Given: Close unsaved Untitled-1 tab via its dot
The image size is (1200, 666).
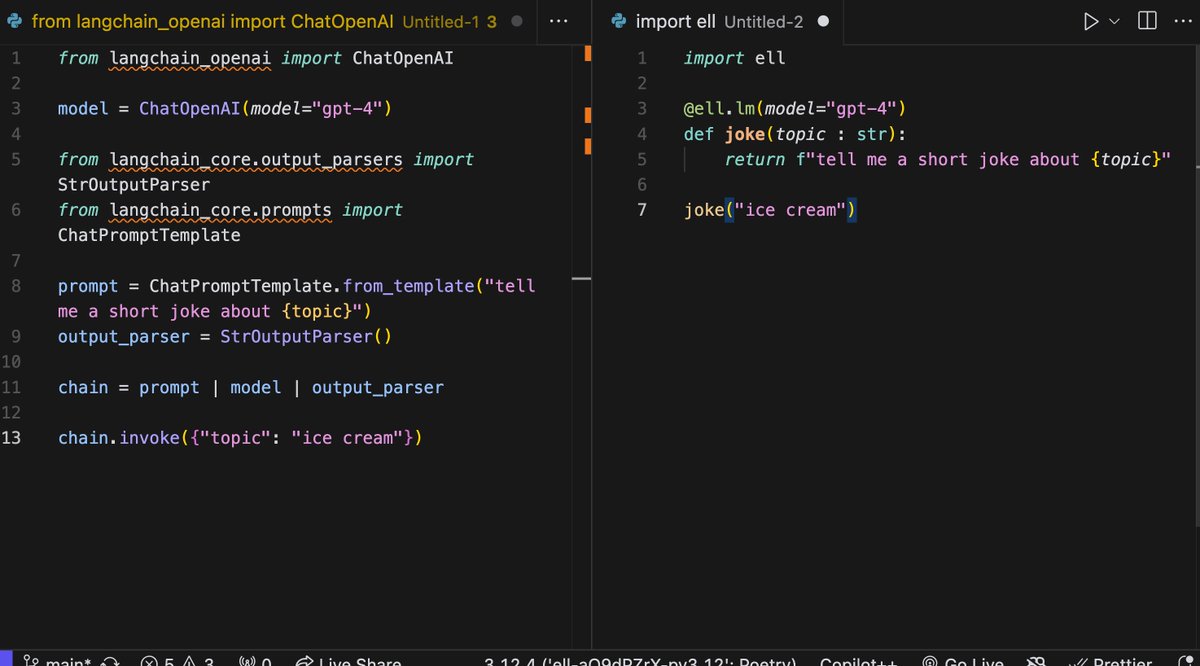Looking at the screenshot, I should 516,21.
